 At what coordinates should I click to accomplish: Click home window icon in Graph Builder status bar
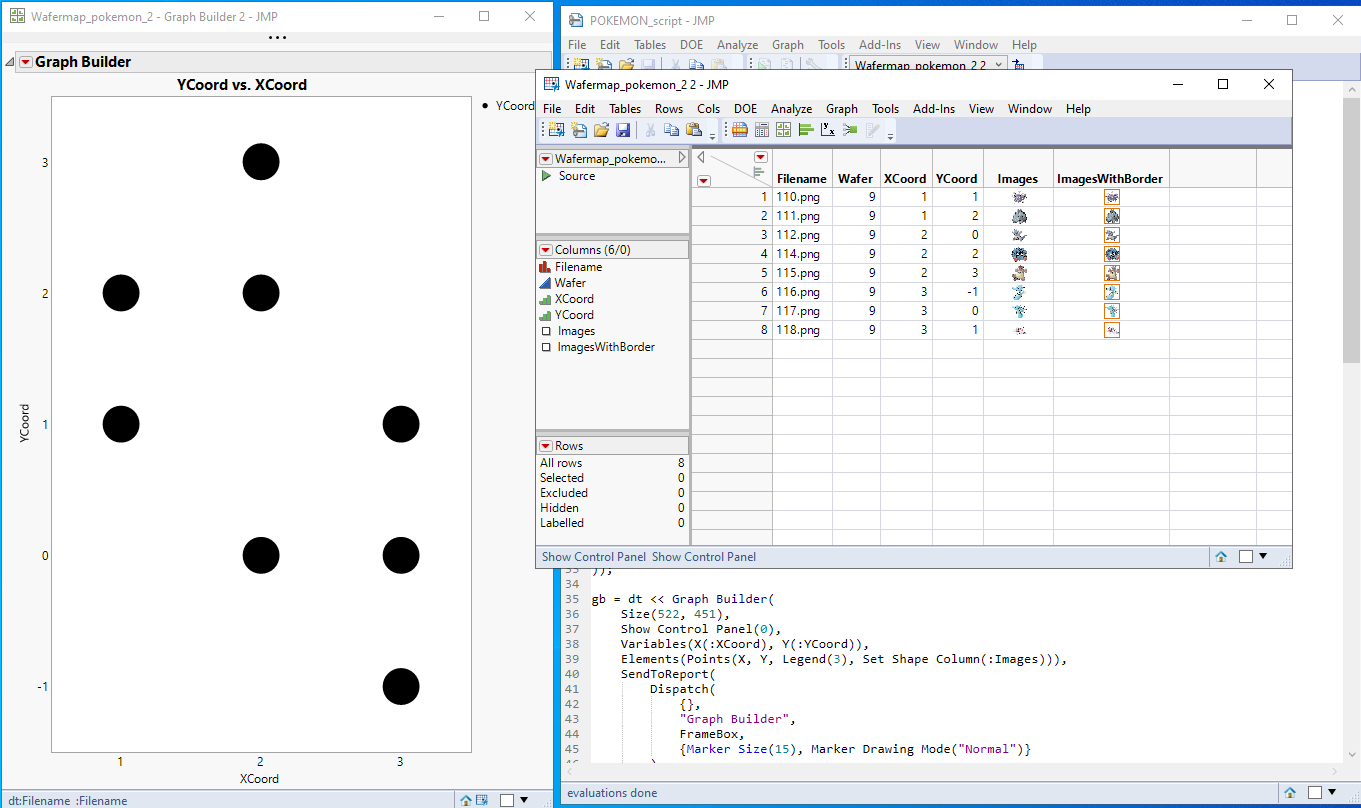[465, 800]
